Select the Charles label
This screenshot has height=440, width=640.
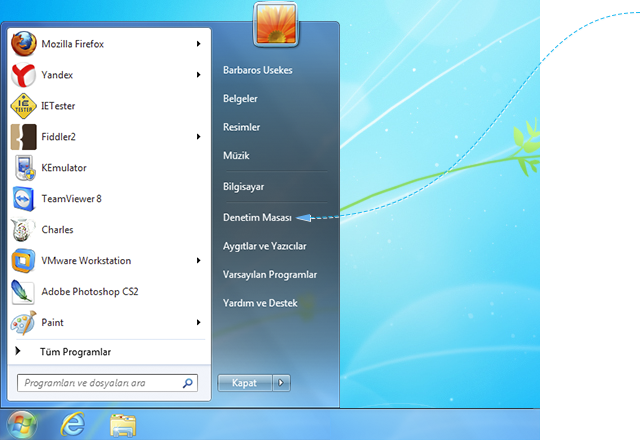click(57, 230)
